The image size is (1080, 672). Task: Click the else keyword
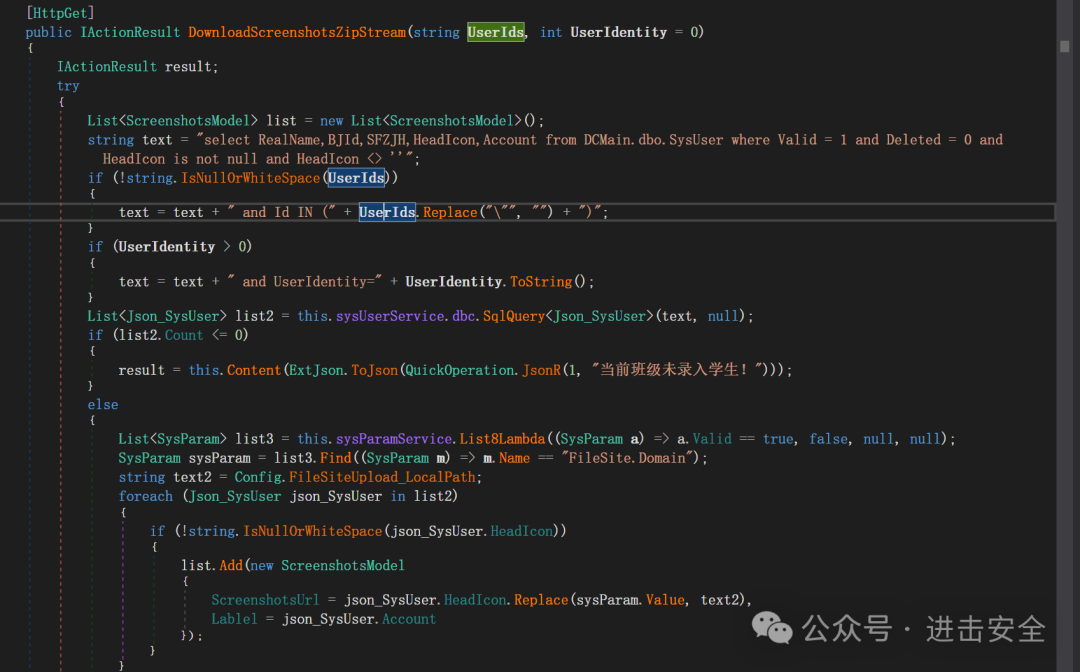tap(103, 405)
